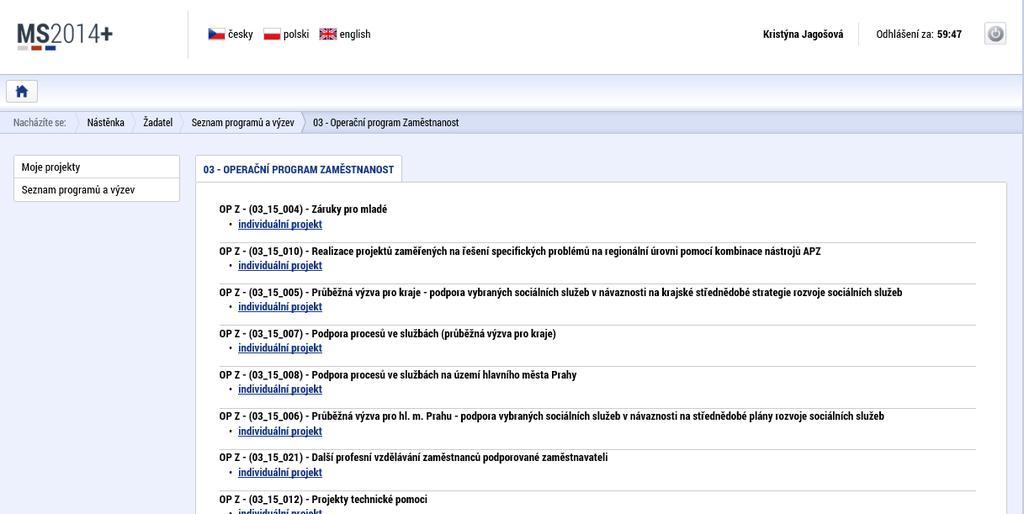This screenshot has width=1024, height=514.
Task: Open Seznam programů a výzev breadcrumb
Action: coord(242,122)
